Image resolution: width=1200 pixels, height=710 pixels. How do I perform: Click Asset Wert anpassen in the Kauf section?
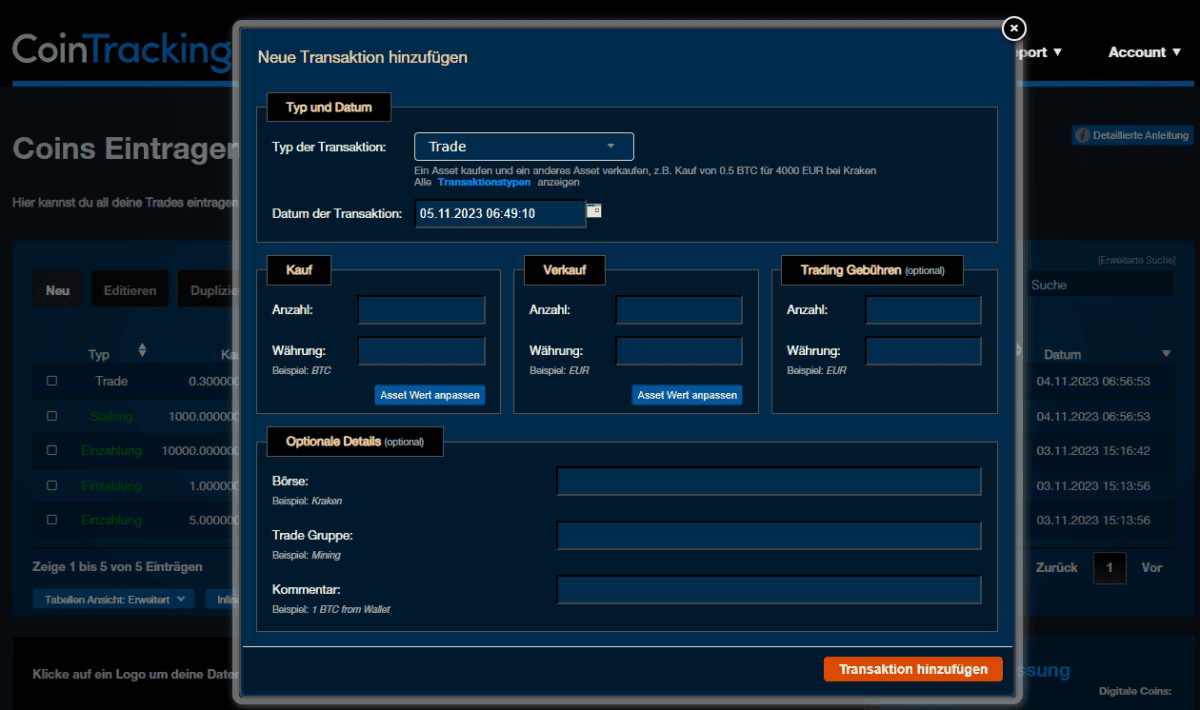429,394
